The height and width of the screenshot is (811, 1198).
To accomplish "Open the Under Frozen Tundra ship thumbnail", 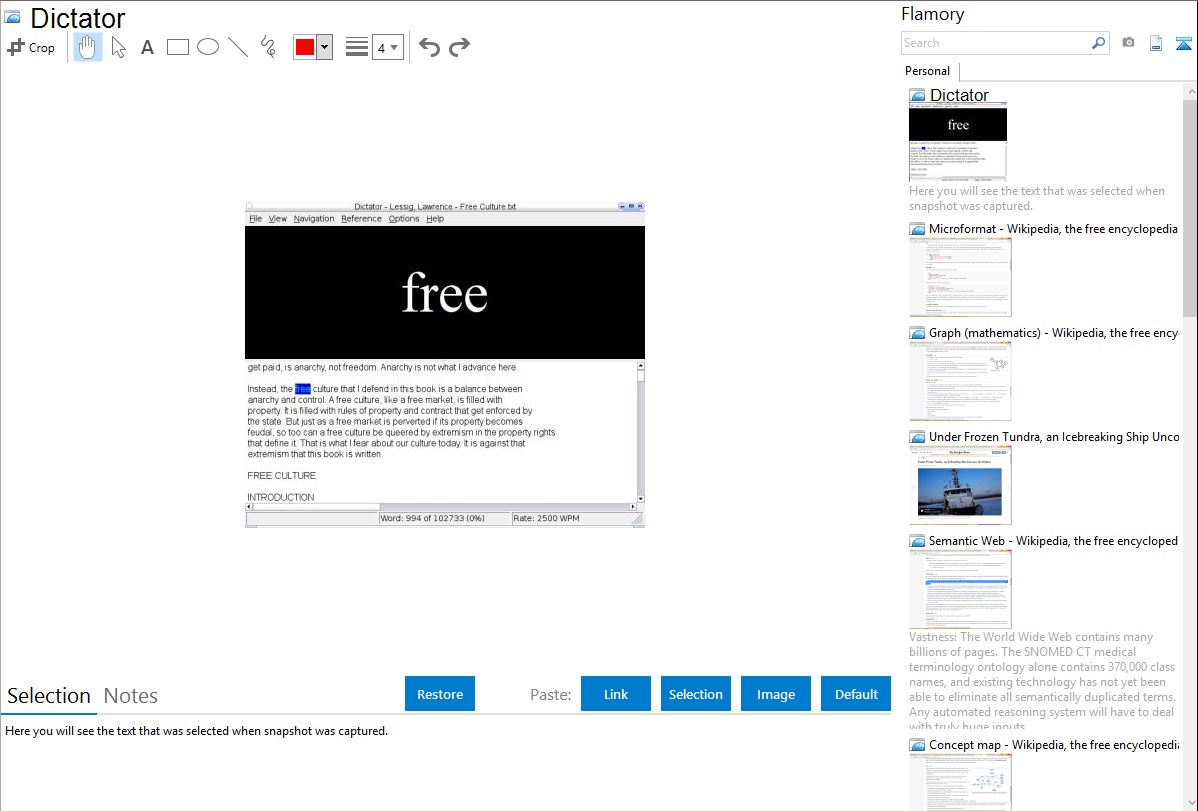I will click(x=960, y=485).
